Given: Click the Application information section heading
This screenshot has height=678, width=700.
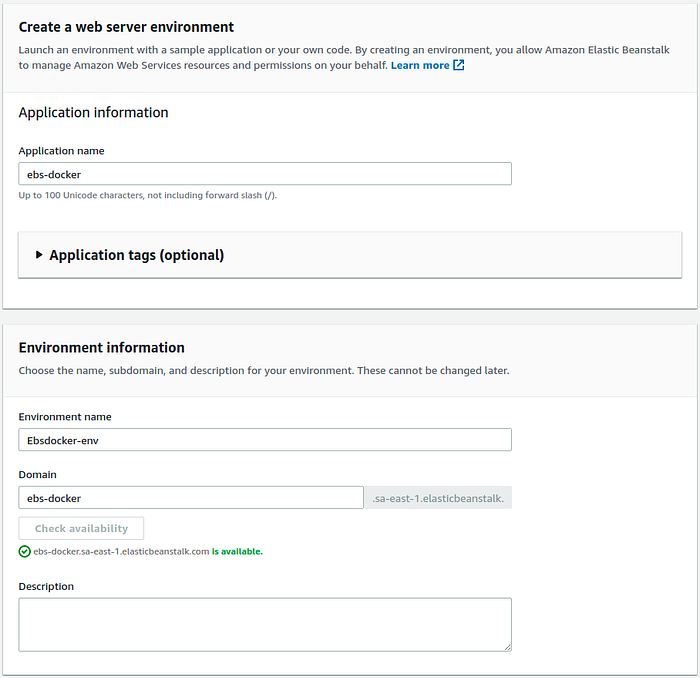Looking at the screenshot, I should click(93, 113).
